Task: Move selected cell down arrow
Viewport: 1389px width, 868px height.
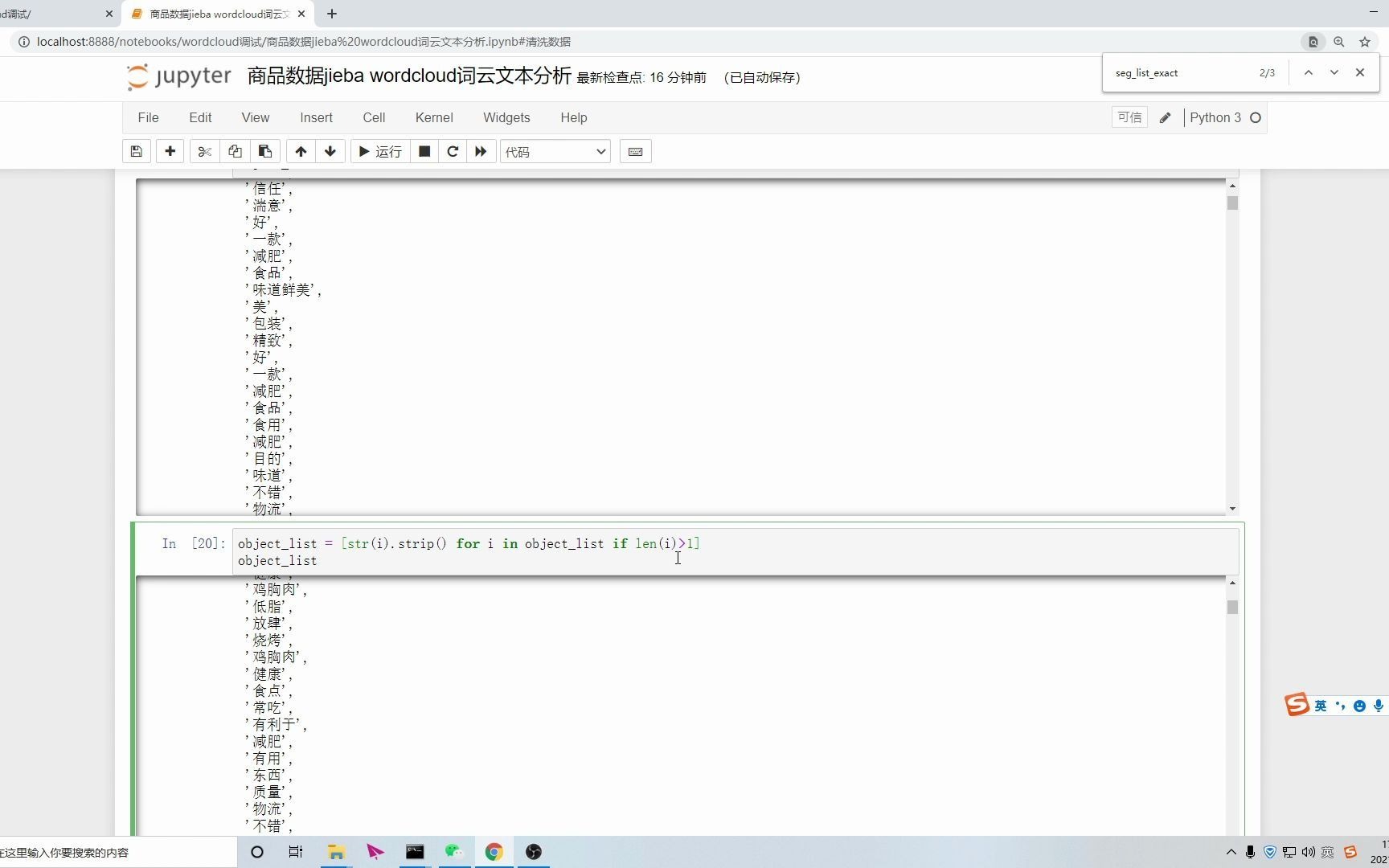Action: [330, 152]
